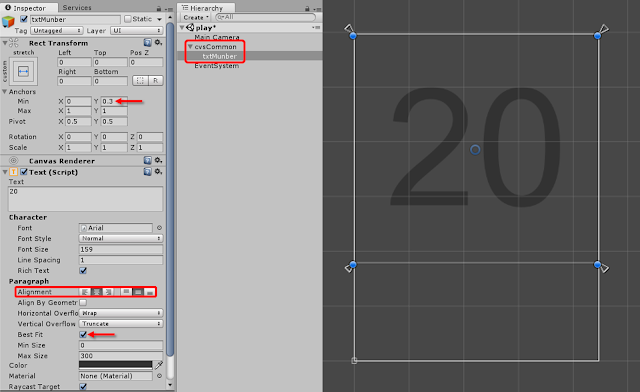The image size is (640, 392).
Task: Open the anchor presets stretch box
Action: pos(23,71)
